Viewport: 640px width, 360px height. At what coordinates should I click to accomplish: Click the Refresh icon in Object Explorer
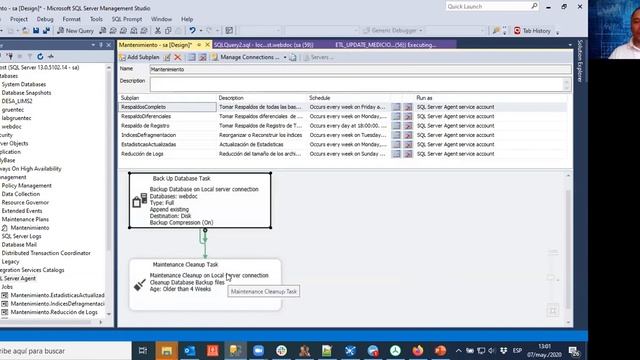click(x=40, y=56)
